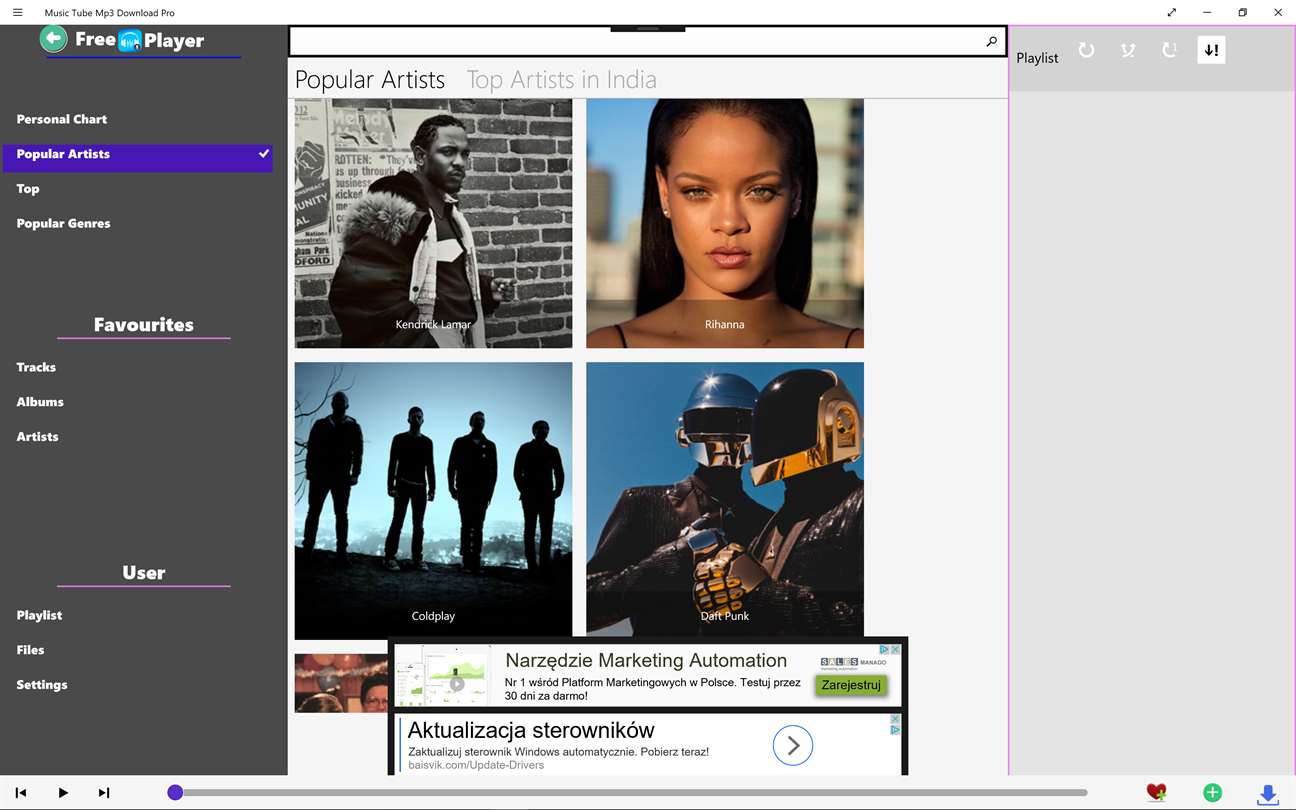Open Files under User section

tap(30, 650)
